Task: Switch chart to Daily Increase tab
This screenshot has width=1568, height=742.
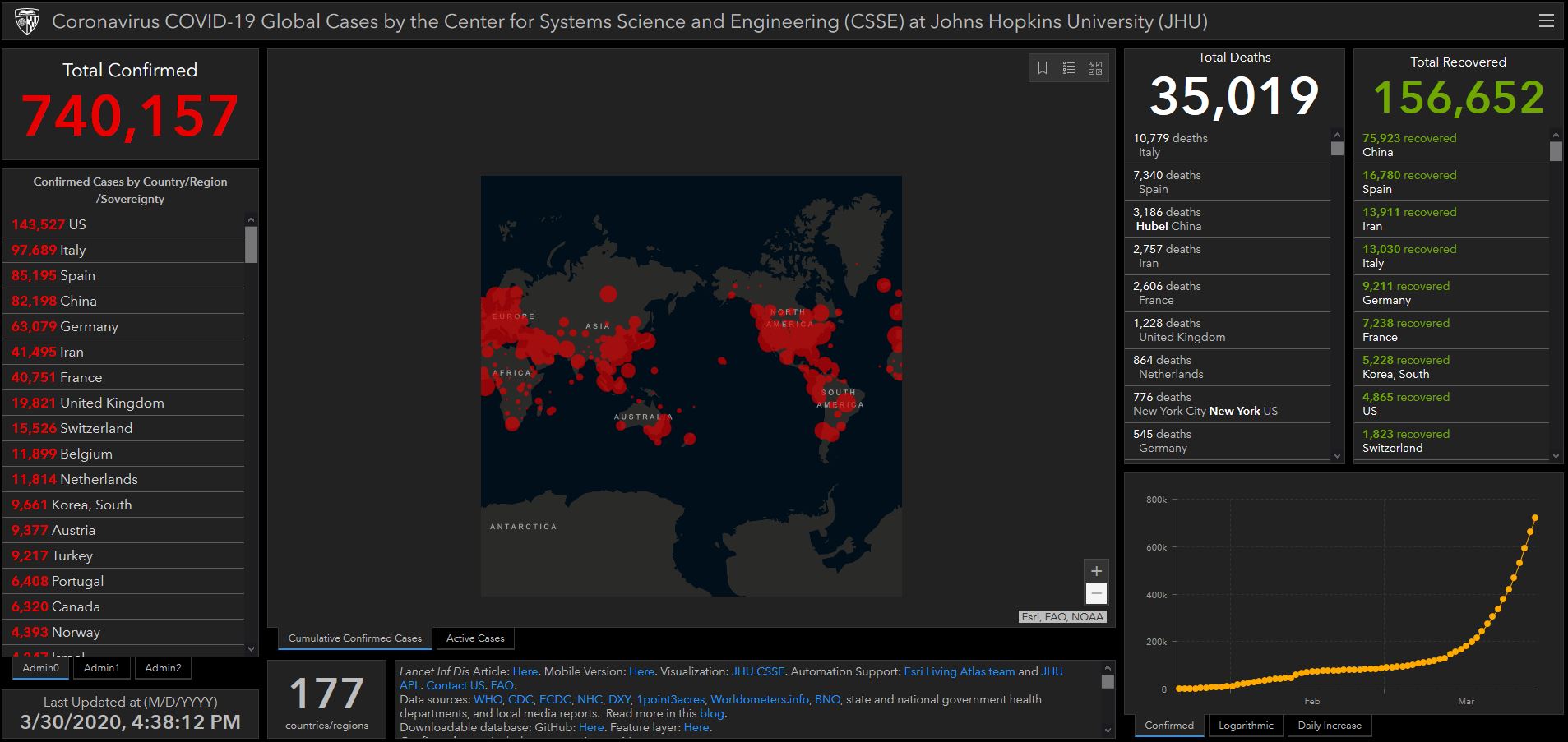Action: point(1330,726)
